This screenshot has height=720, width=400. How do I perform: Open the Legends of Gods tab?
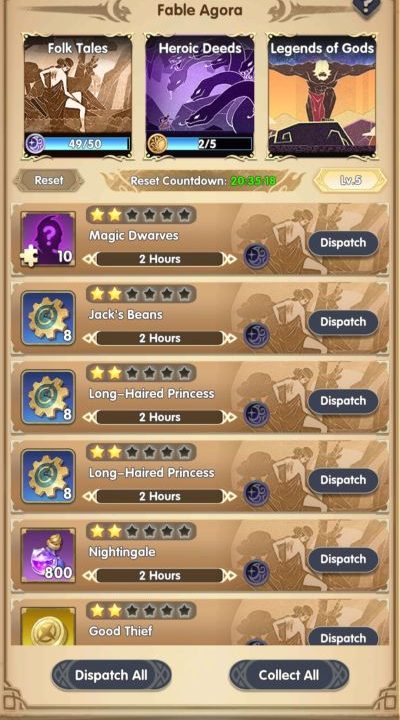[322, 96]
